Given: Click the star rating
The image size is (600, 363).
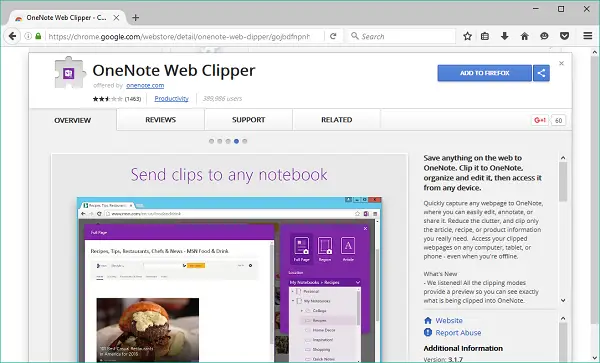Looking at the screenshot, I should (x=108, y=99).
